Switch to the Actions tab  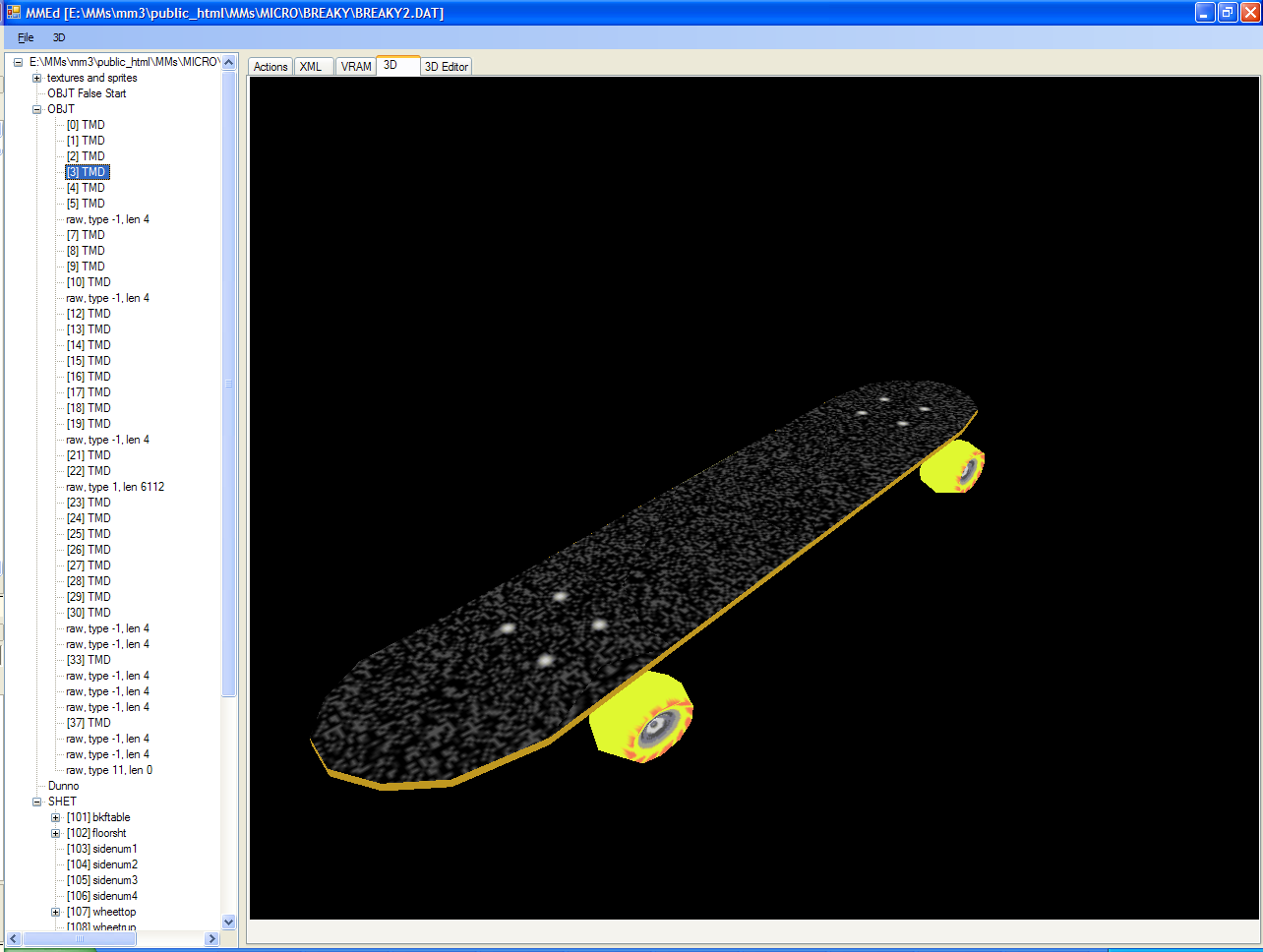coord(271,67)
